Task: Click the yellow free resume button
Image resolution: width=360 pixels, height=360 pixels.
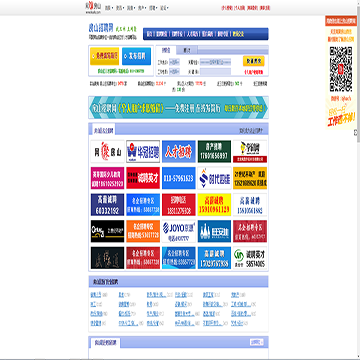Action: tap(104, 56)
